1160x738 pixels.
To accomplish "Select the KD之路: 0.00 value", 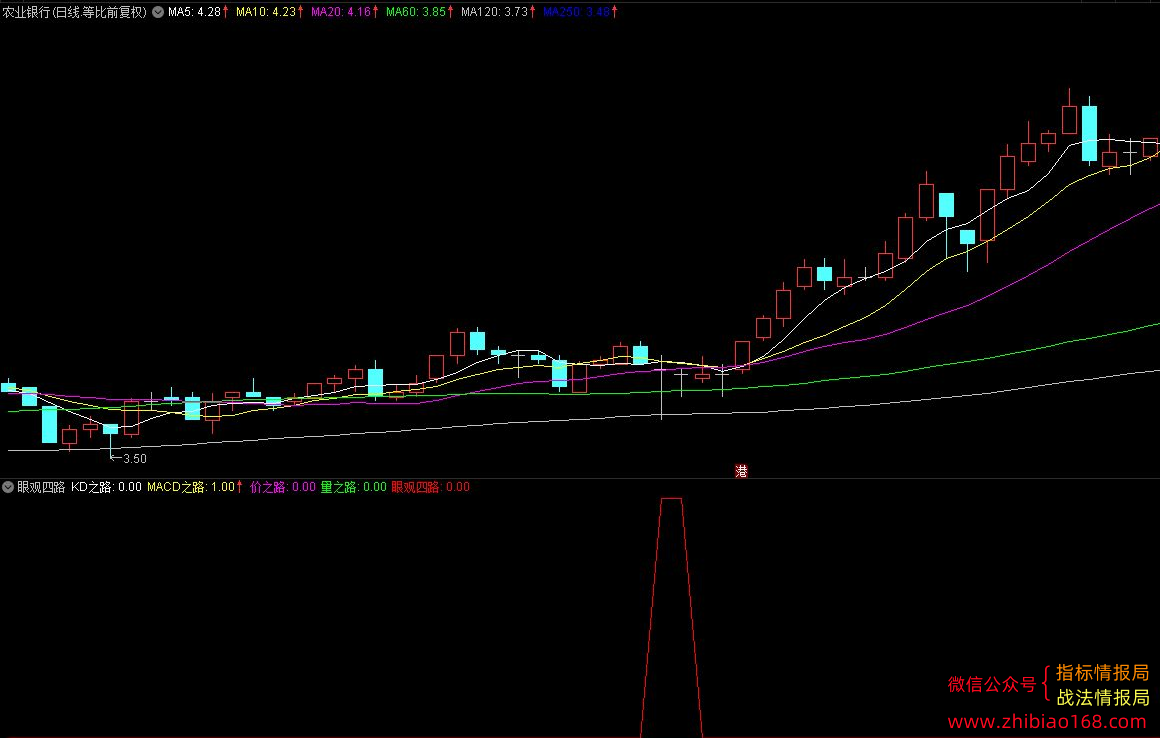I will pos(106,487).
